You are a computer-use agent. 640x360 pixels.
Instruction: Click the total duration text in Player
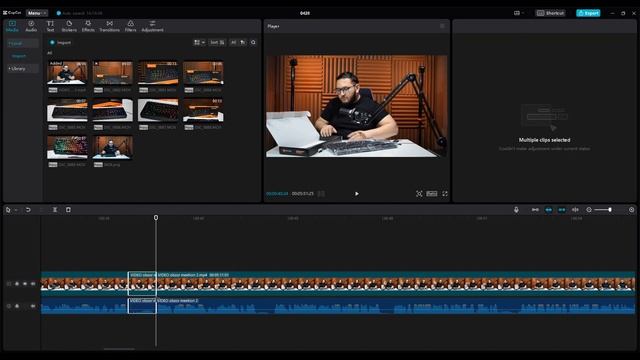click(302, 194)
